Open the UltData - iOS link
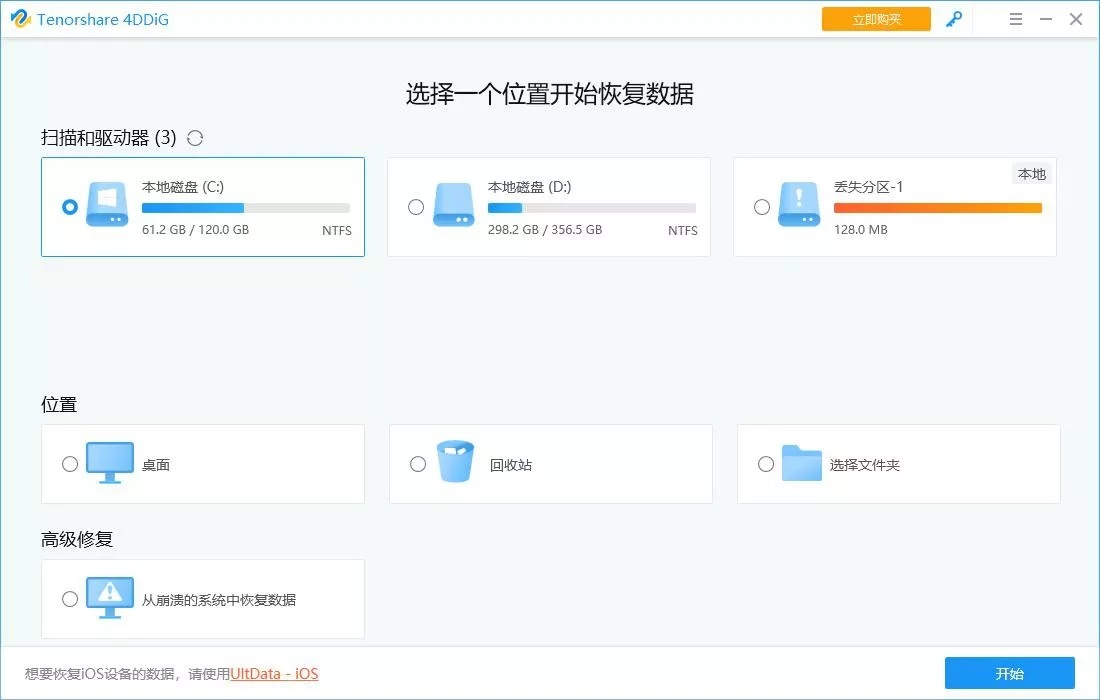The image size is (1100, 700). tap(273, 673)
